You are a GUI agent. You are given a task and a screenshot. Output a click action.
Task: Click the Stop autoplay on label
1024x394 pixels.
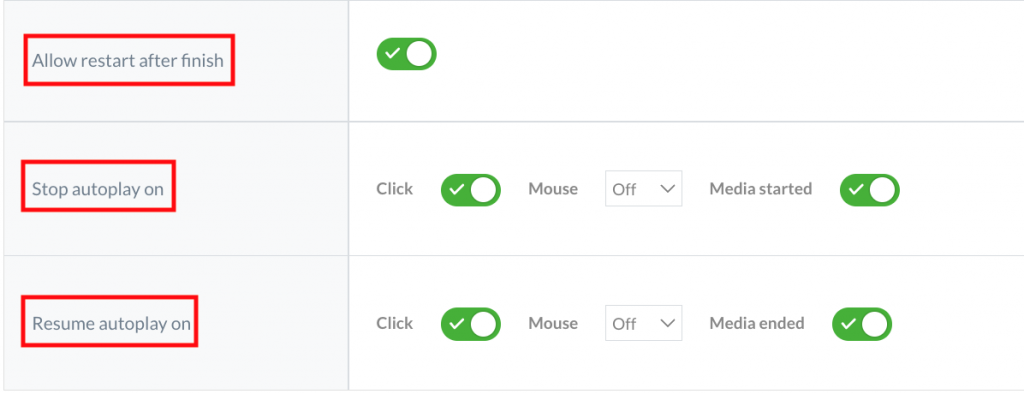[x=98, y=189]
